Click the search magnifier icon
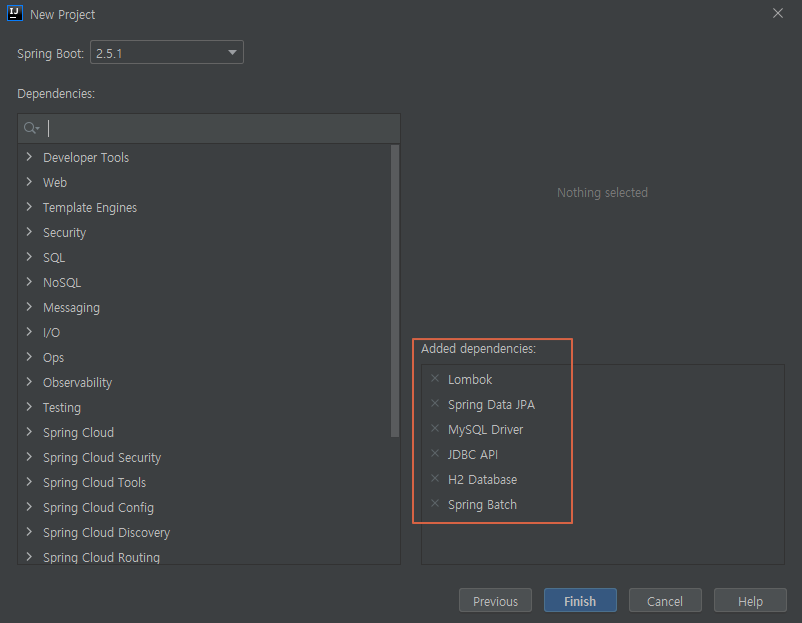This screenshot has height=623, width=802. [31, 128]
